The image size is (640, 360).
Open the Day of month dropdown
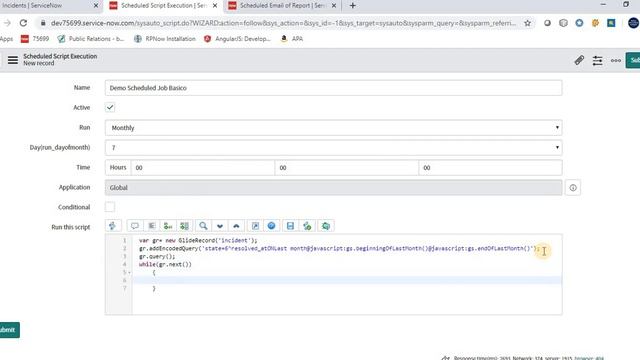pos(333,147)
